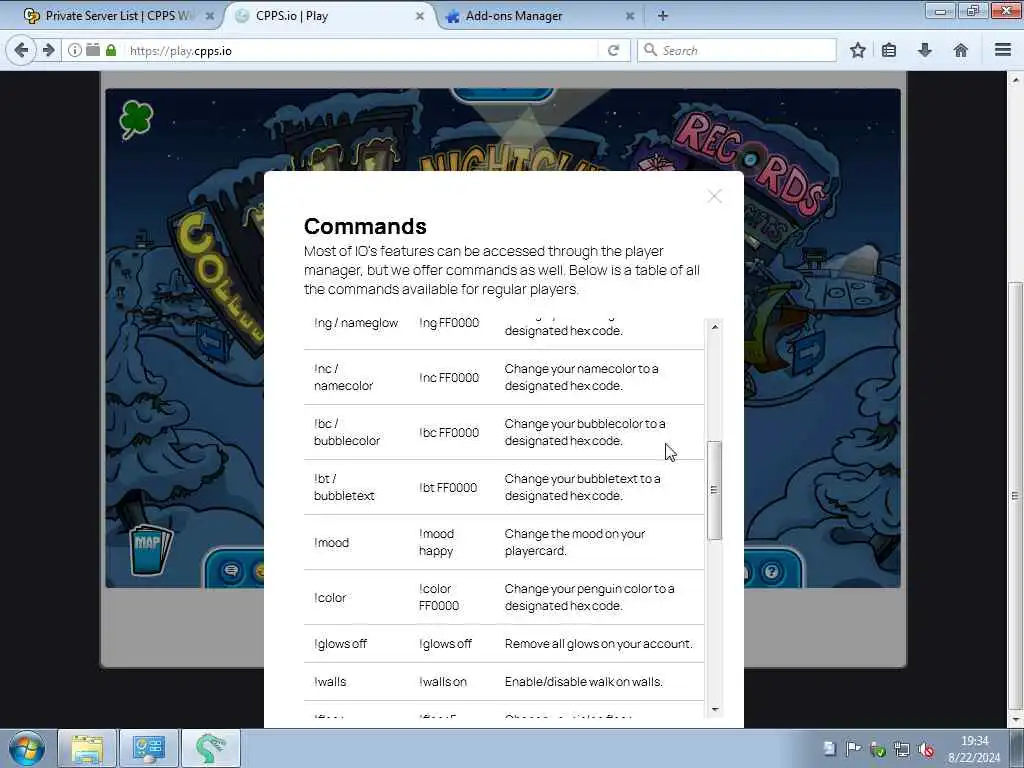Select the CPPS.io Play tab
Image resolution: width=1024 pixels, height=768 pixels.
coord(330,16)
